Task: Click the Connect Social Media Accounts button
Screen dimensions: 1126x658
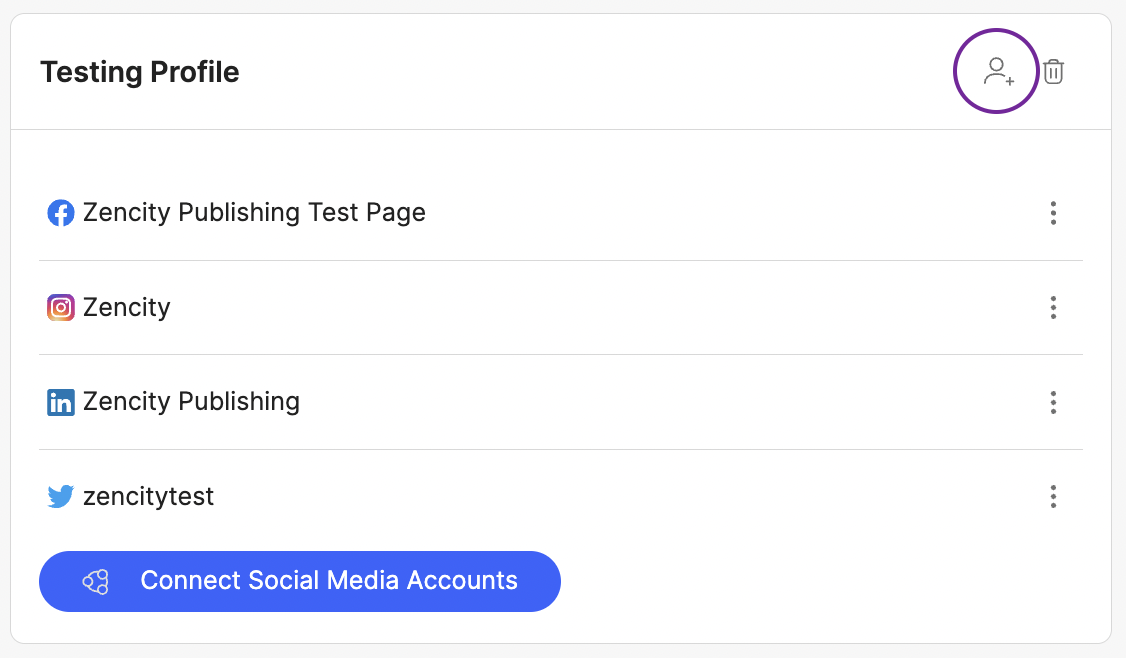Action: (299, 581)
